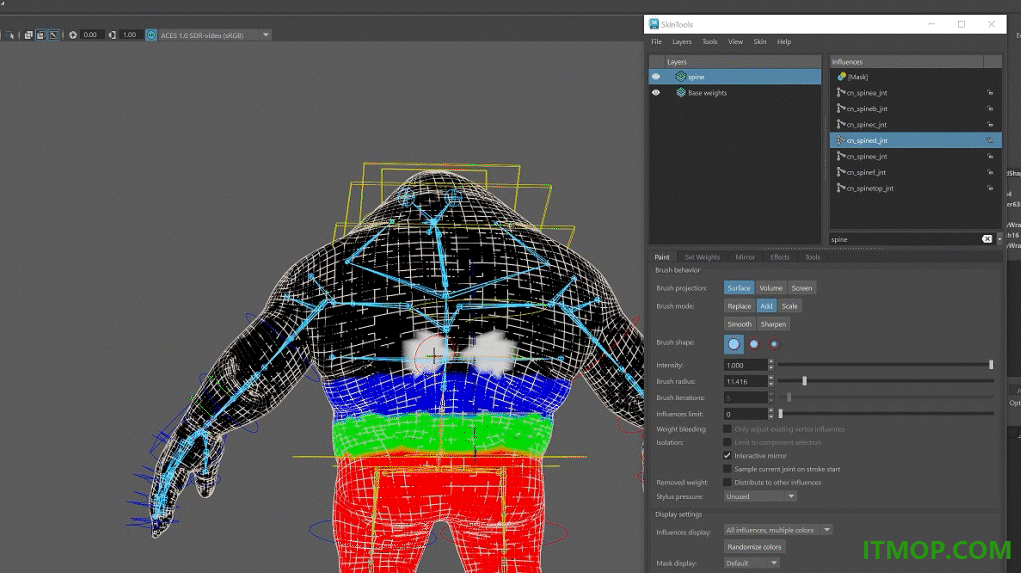The image size is (1021, 573).
Task: Switch to the Mirror tab
Action: point(745,257)
